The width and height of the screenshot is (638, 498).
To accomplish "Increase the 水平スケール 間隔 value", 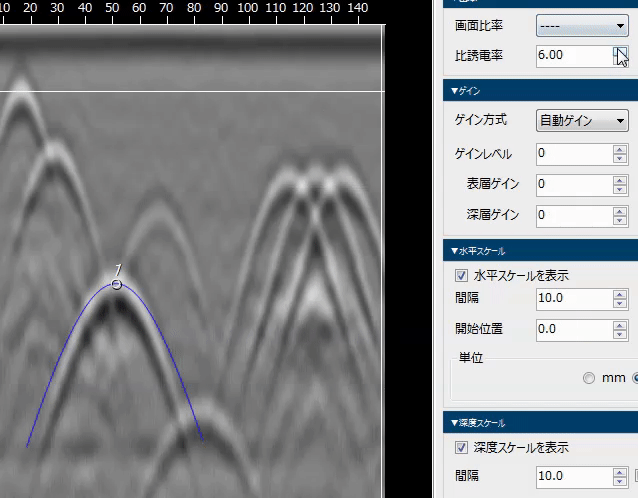I will 620,294.
